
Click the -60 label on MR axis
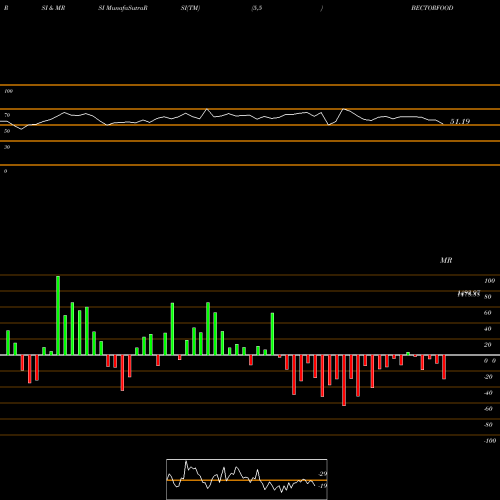[488, 409]
